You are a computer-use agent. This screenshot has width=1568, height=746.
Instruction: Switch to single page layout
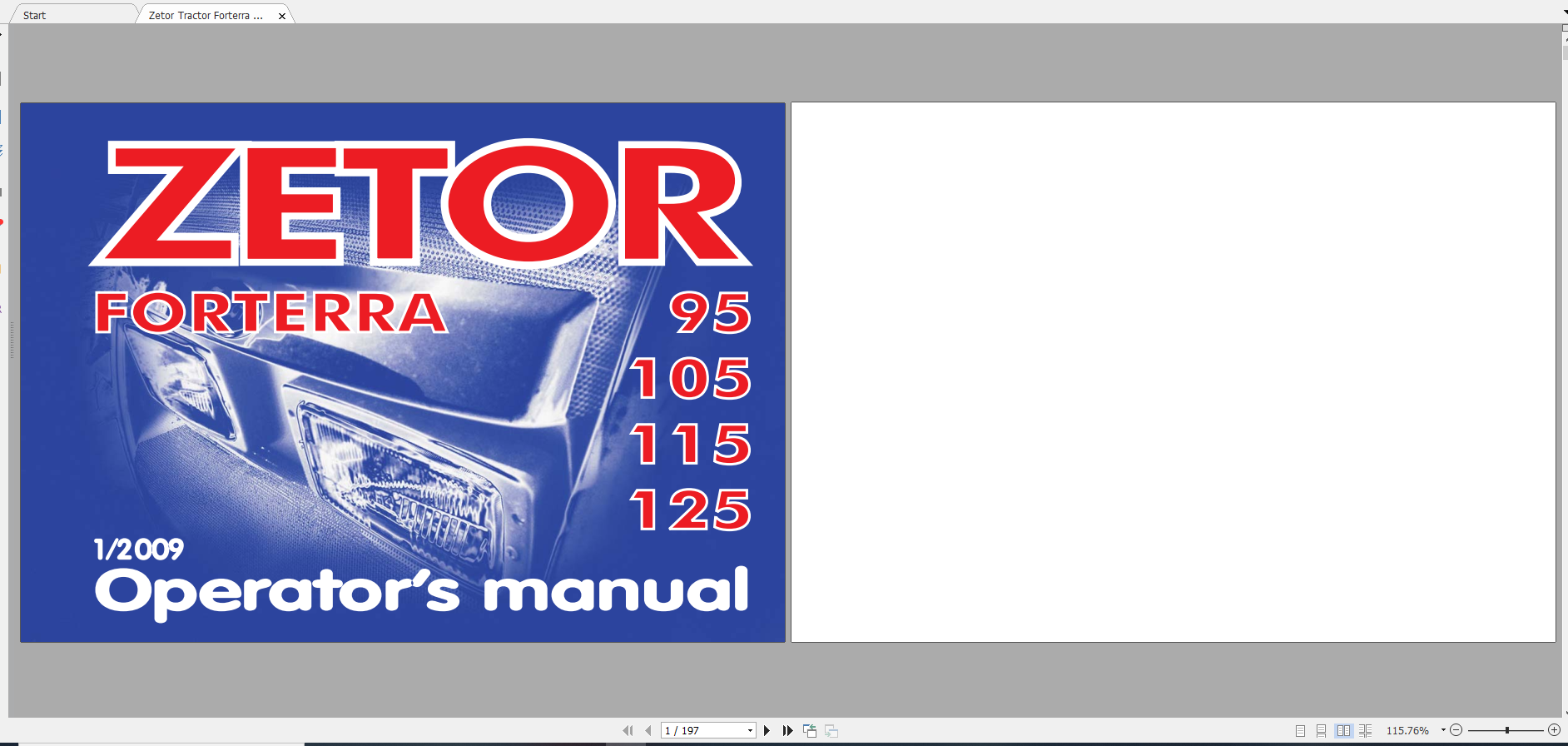[1300, 730]
